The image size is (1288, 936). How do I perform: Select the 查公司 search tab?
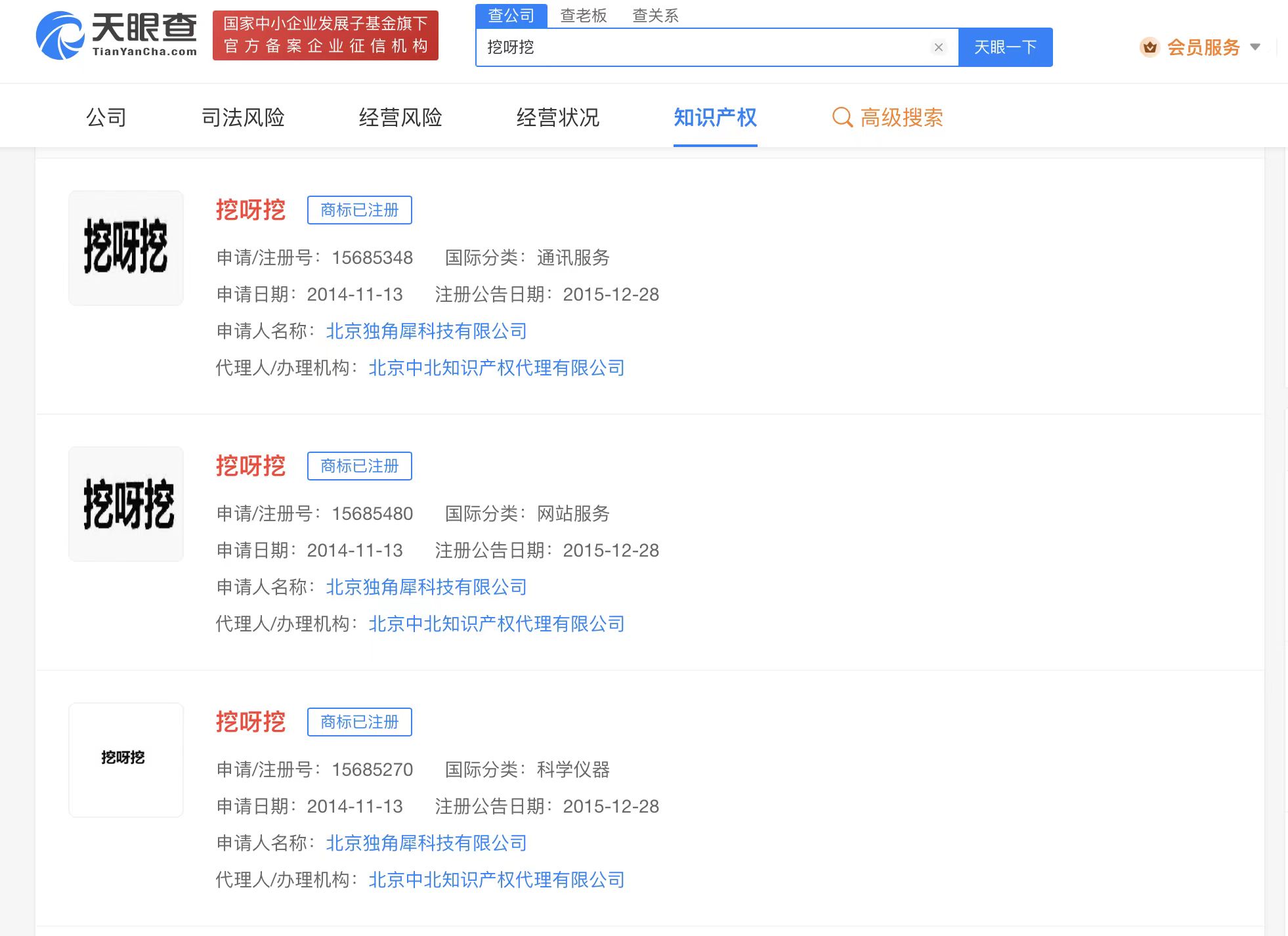click(x=511, y=15)
